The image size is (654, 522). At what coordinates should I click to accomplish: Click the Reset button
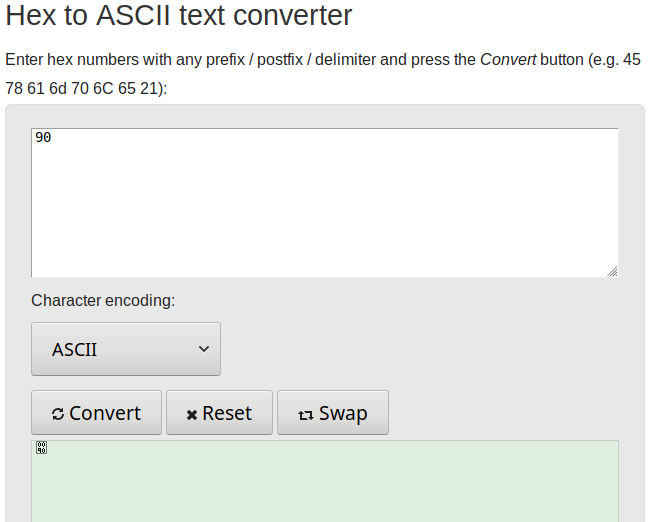click(219, 413)
